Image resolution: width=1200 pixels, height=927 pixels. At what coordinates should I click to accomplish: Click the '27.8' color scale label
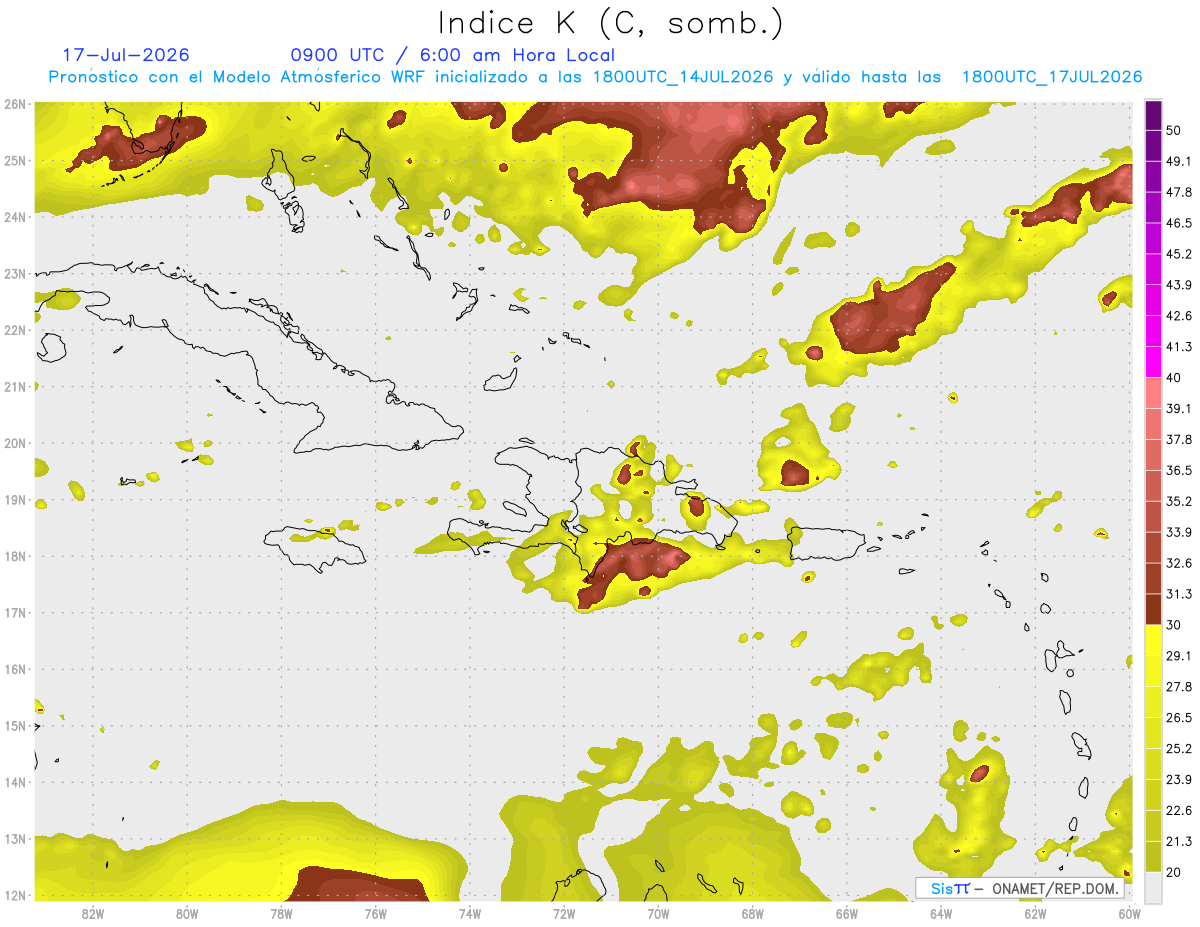[1179, 687]
